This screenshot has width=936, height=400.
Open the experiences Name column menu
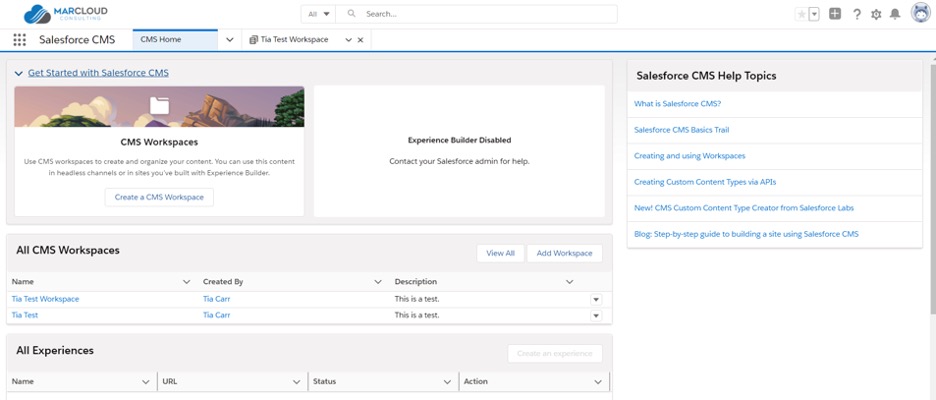[146, 381]
